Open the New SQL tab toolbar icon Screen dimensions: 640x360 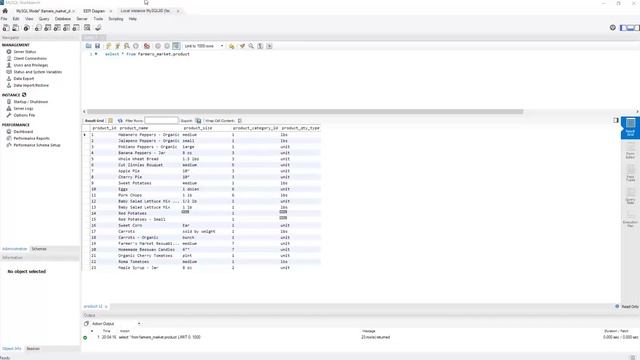(6, 28)
